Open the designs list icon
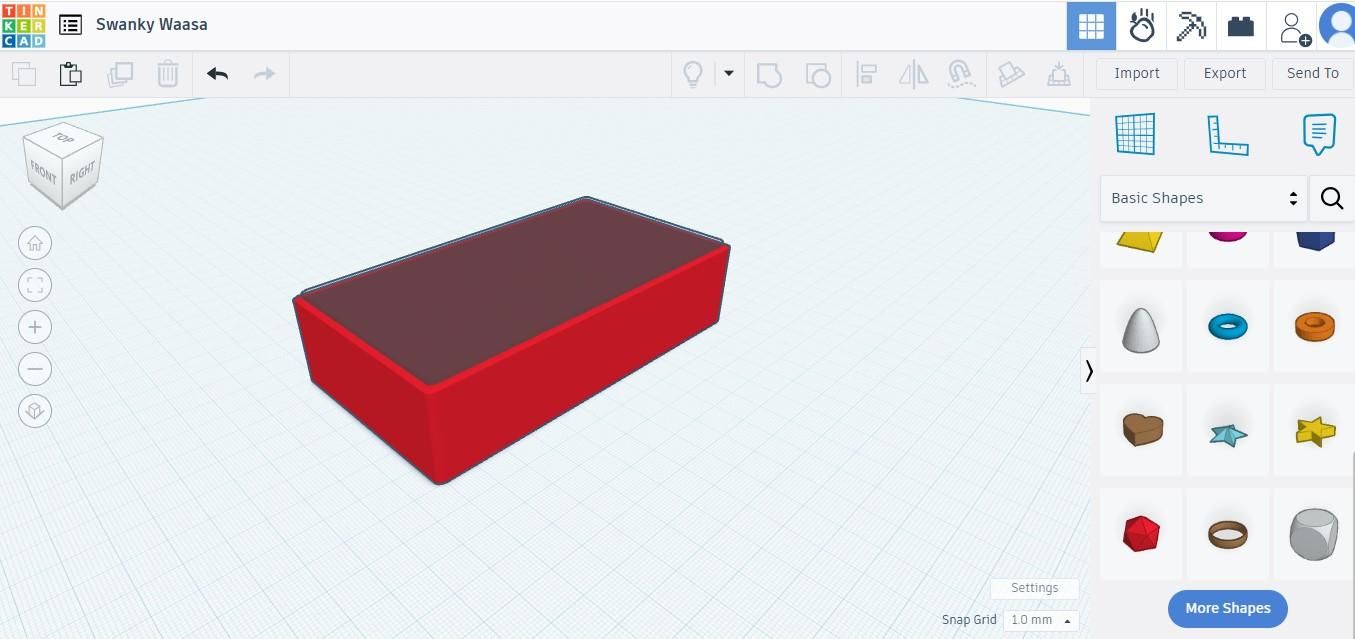 point(70,25)
